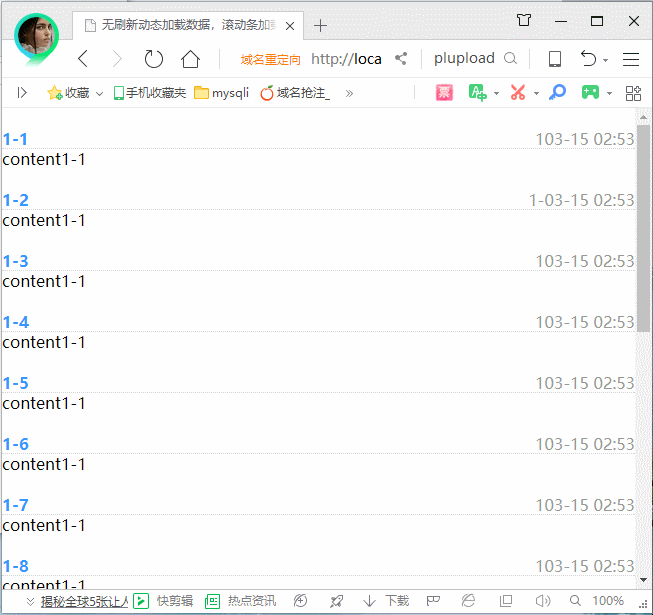Open the 手机收藏夹 bookmark
Viewport: 653px width, 615px height.
click(150, 92)
